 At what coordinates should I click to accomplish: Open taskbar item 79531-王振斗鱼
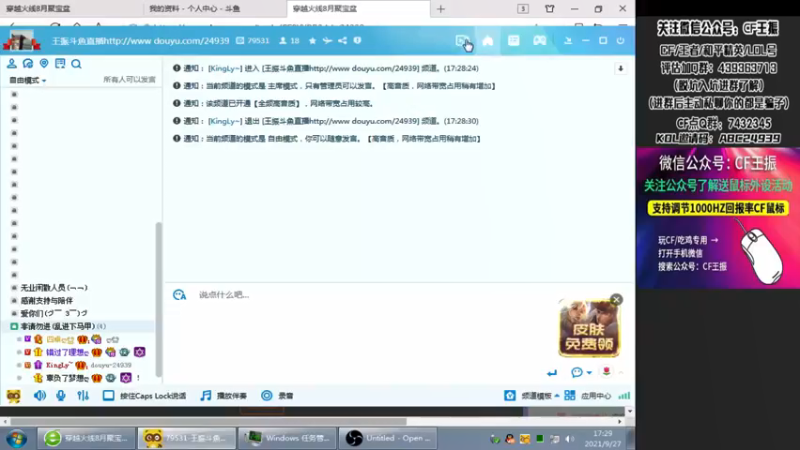(x=187, y=439)
